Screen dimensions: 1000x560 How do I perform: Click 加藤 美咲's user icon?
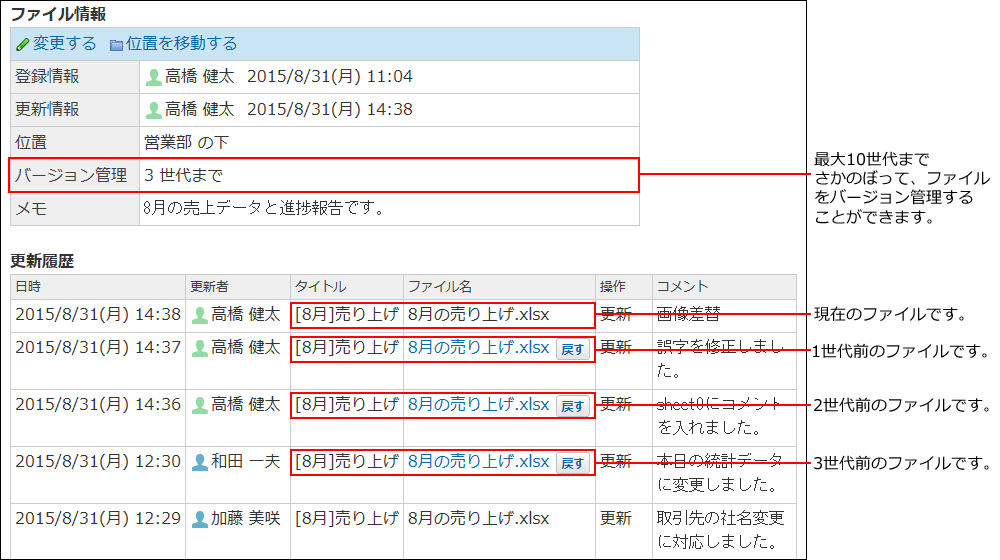pyautogui.click(x=199, y=519)
